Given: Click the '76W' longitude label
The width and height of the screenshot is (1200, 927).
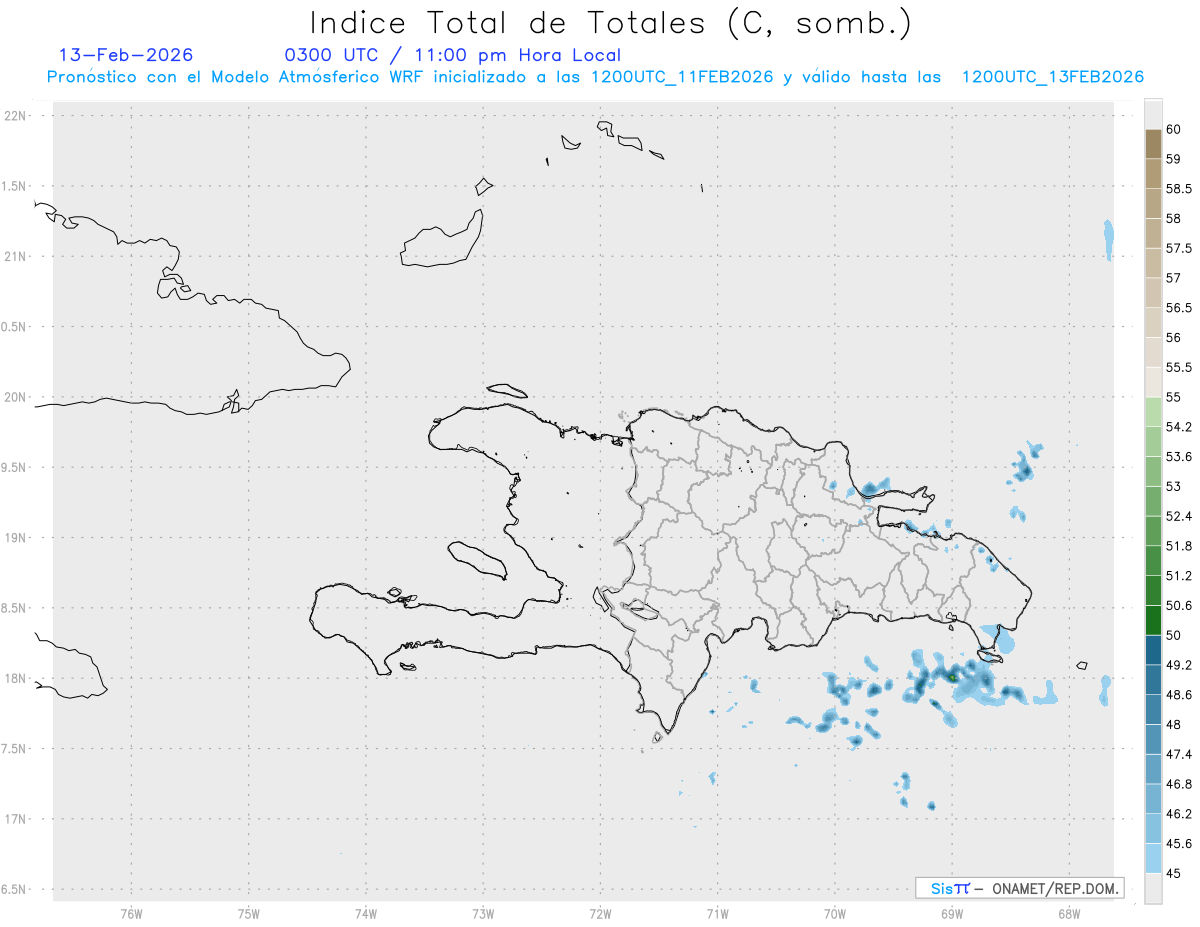Looking at the screenshot, I should click(131, 913).
